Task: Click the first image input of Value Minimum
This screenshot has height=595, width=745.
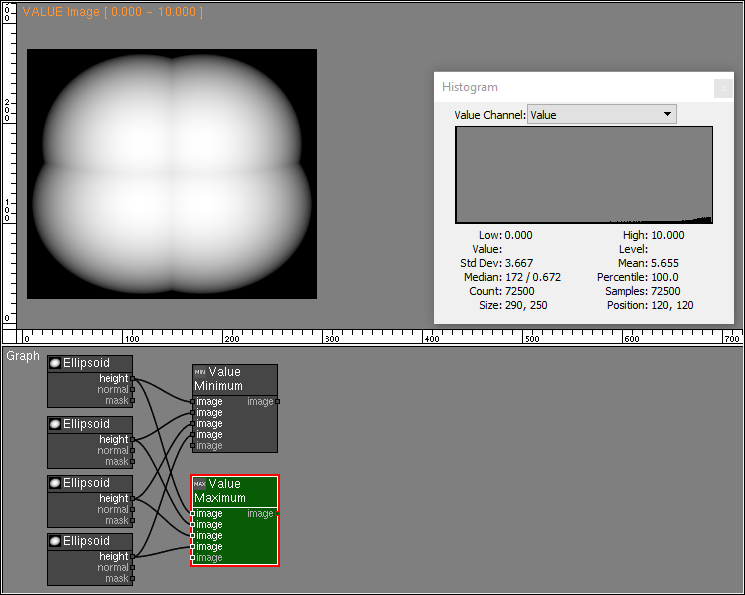Action: (x=193, y=402)
